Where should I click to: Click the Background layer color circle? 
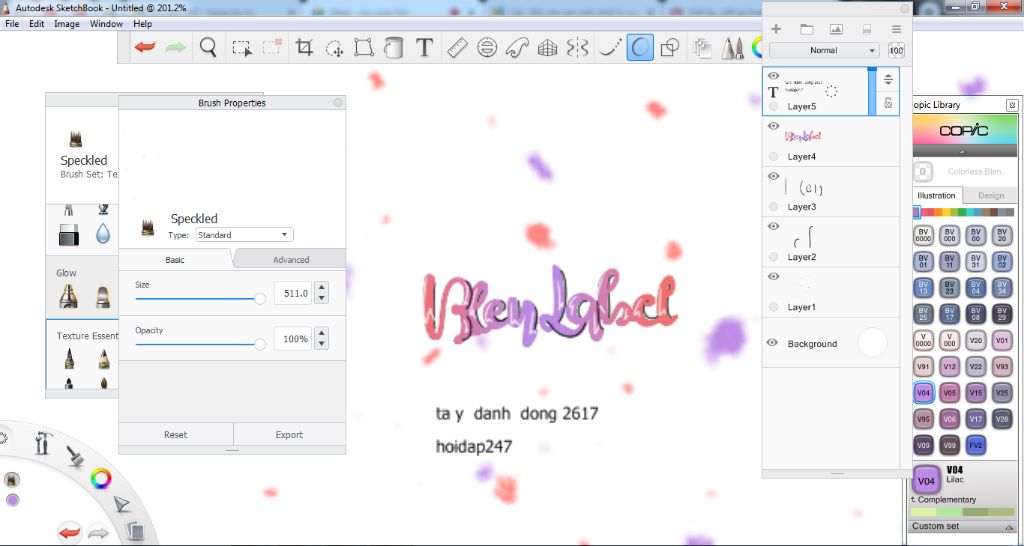tap(872, 343)
